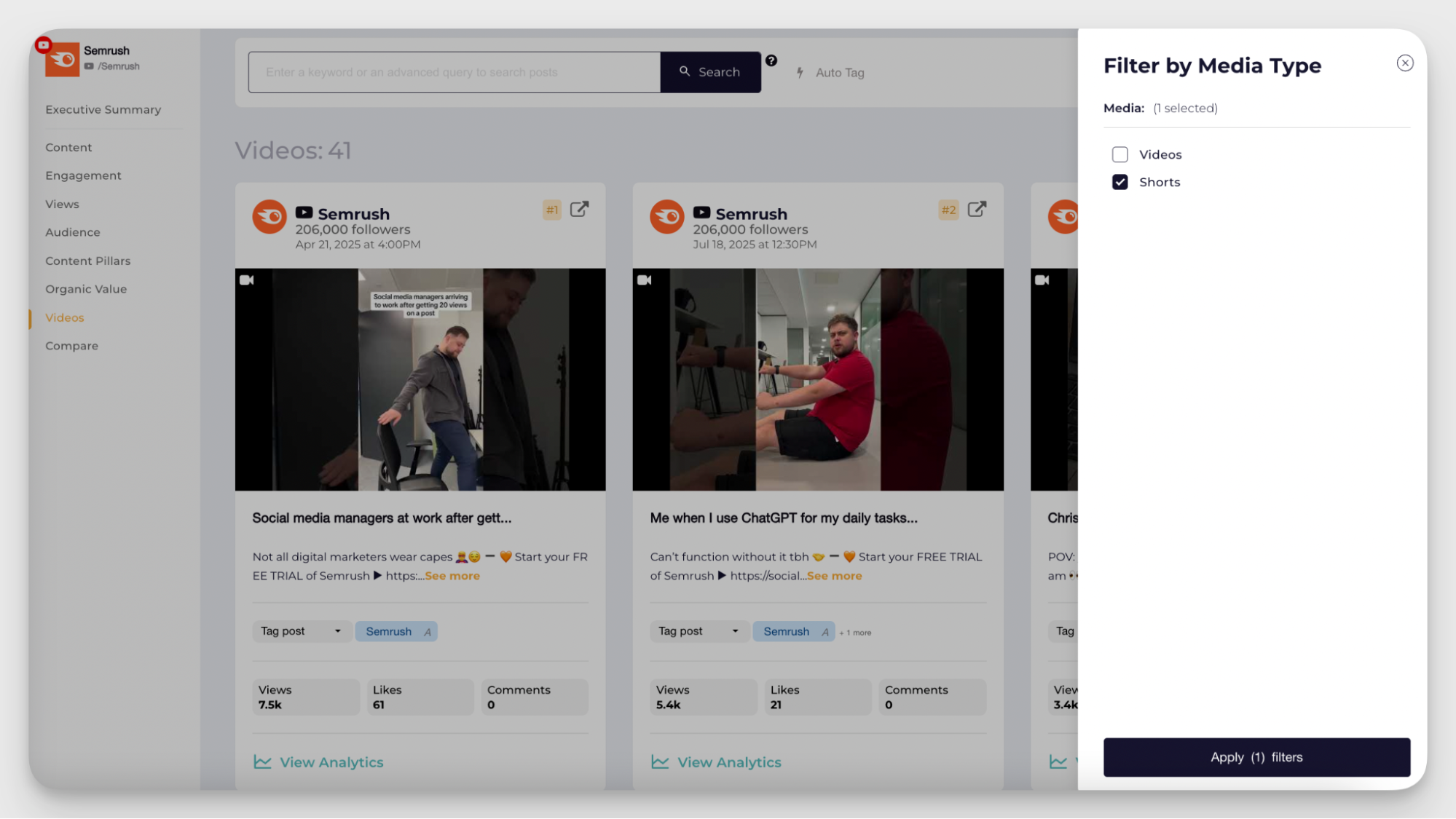Select the Videos sidebar item
1456x819 pixels.
click(64, 317)
